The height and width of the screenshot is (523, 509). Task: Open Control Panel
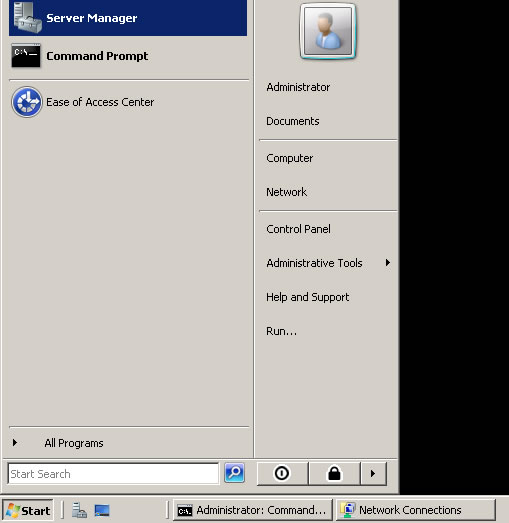298,229
